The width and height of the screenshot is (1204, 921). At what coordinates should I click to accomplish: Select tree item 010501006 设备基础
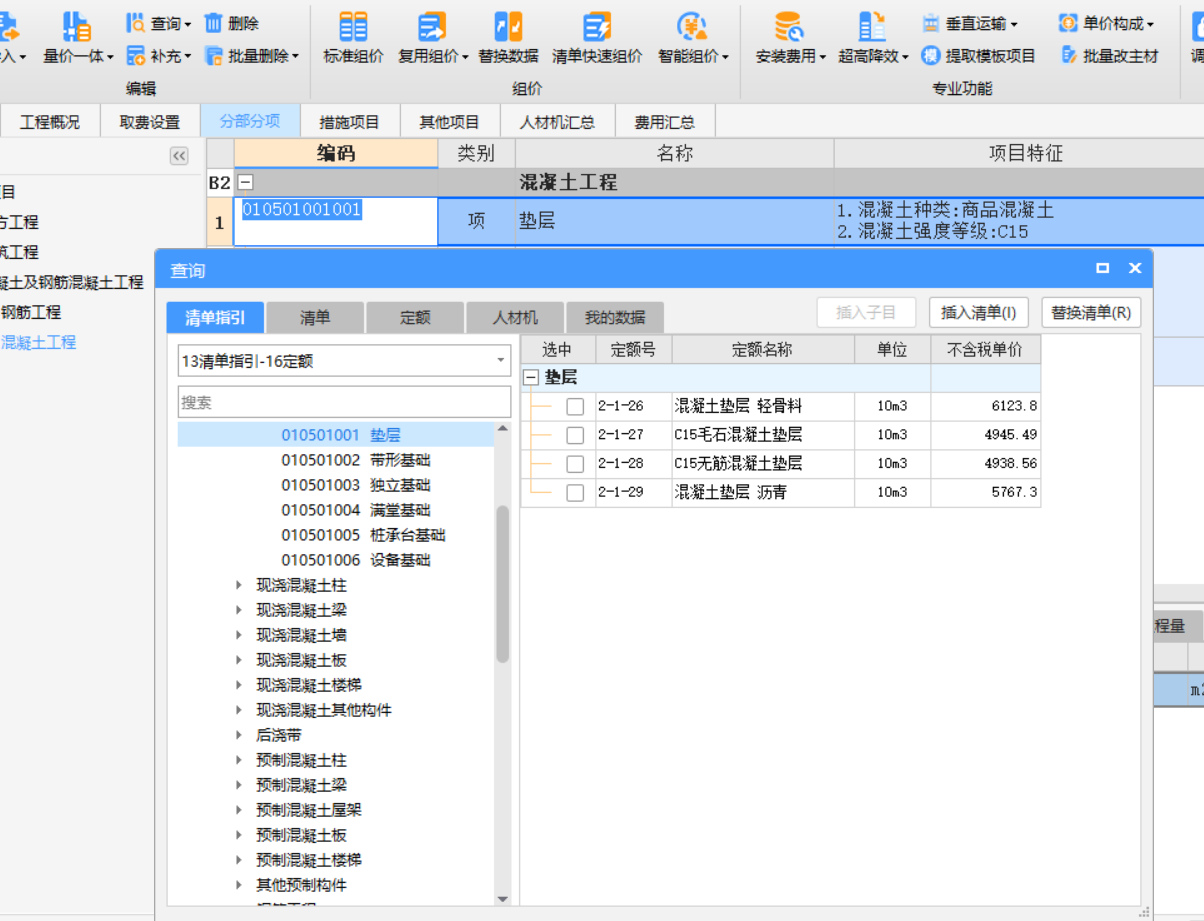click(356, 560)
